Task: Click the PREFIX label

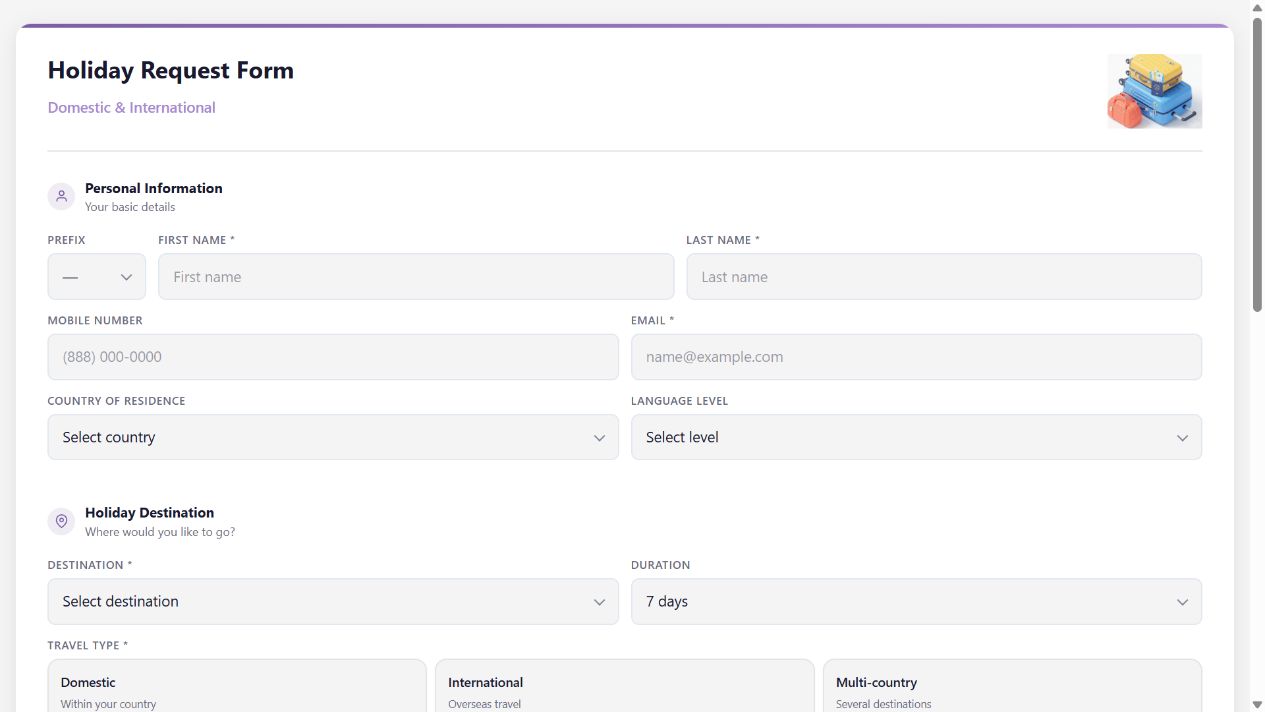Action: tap(67, 240)
